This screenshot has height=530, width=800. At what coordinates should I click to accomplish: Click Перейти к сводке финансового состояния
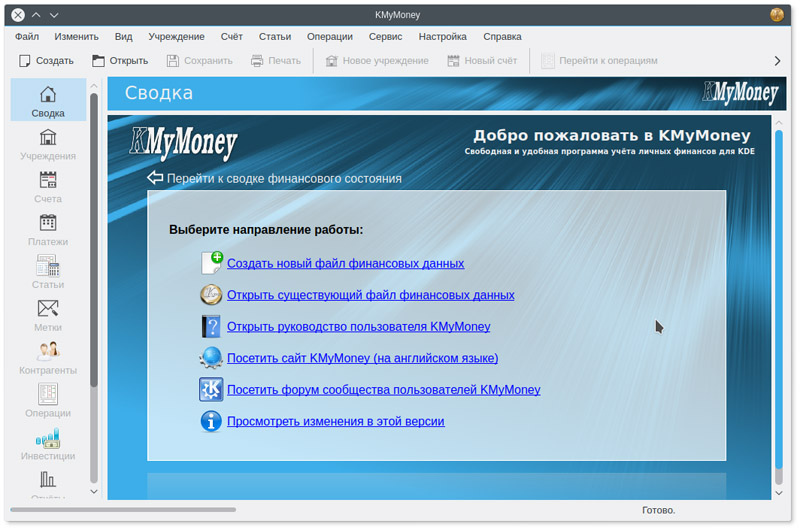click(284, 179)
